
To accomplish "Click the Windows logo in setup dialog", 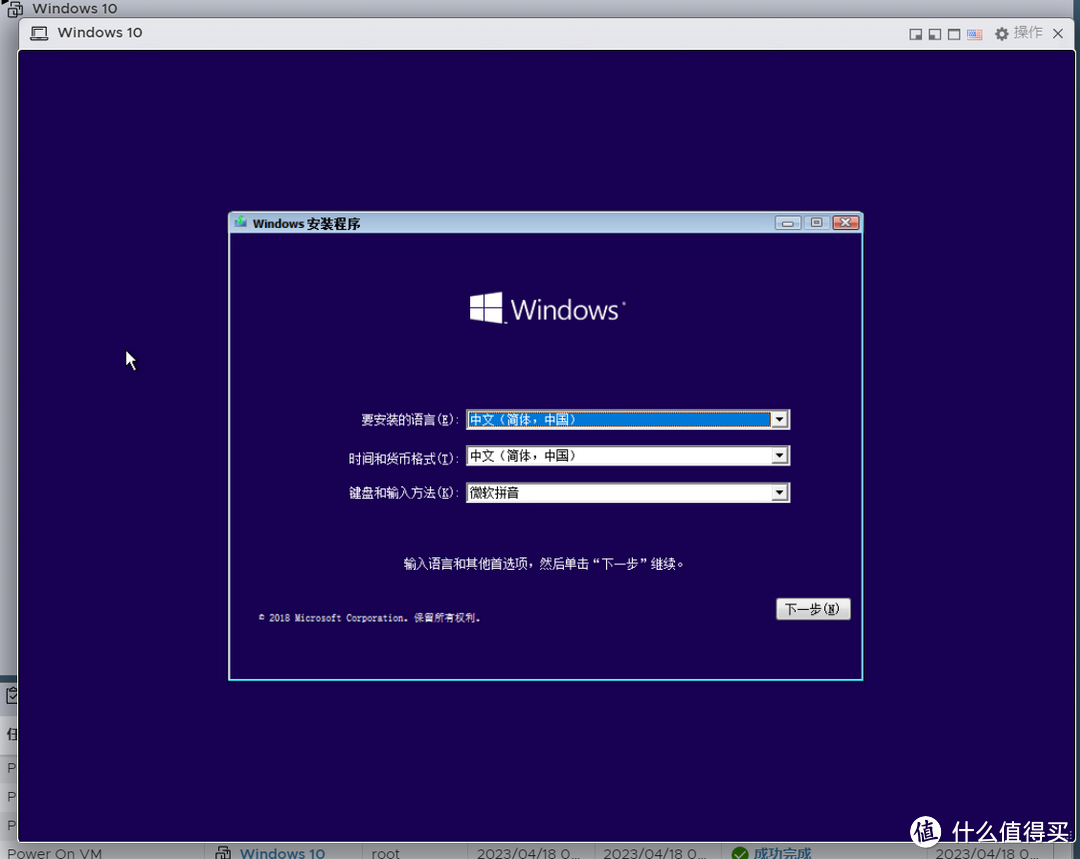I will tap(548, 309).
